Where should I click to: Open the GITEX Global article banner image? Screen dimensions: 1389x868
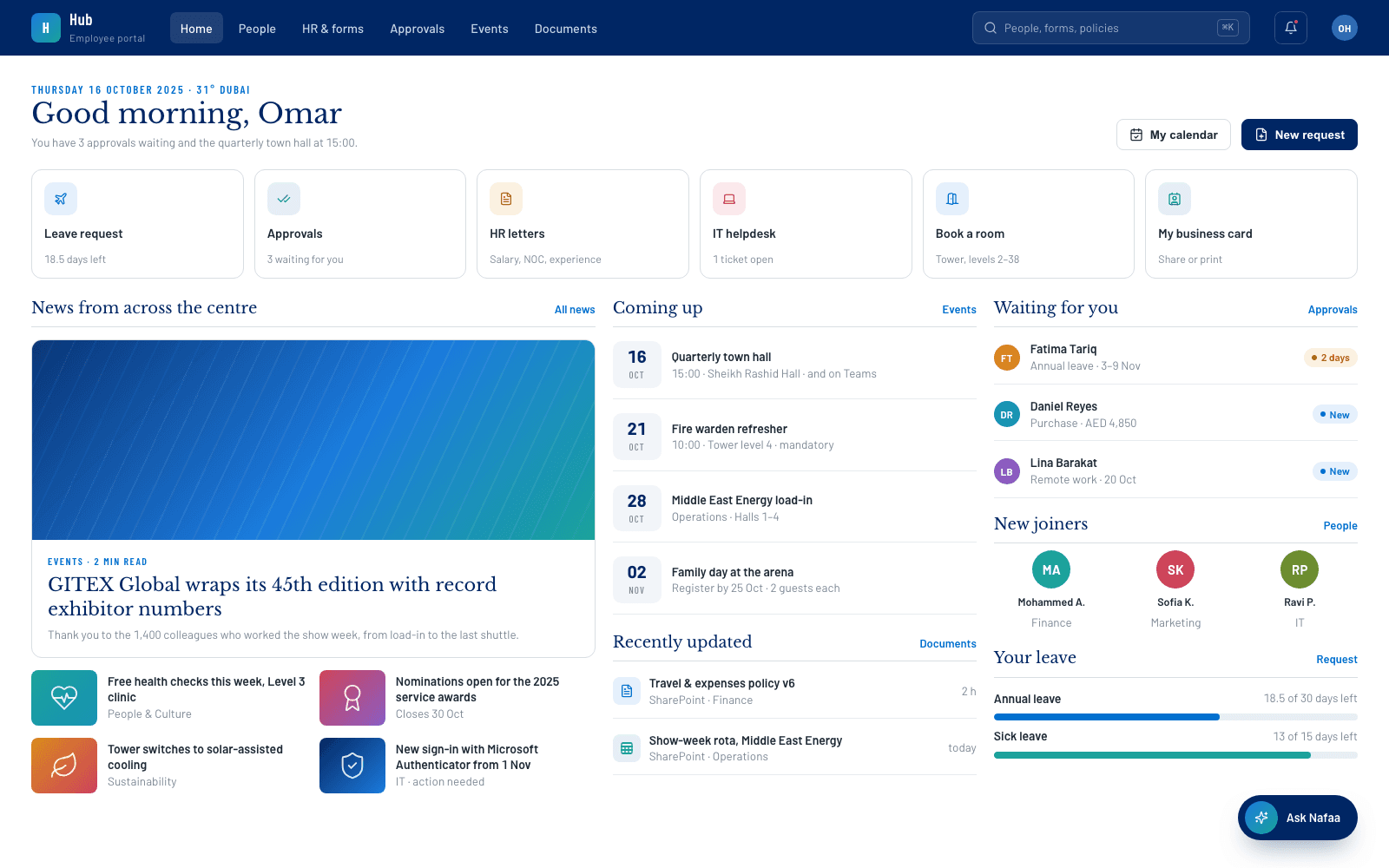pyautogui.click(x=313, y=440)
